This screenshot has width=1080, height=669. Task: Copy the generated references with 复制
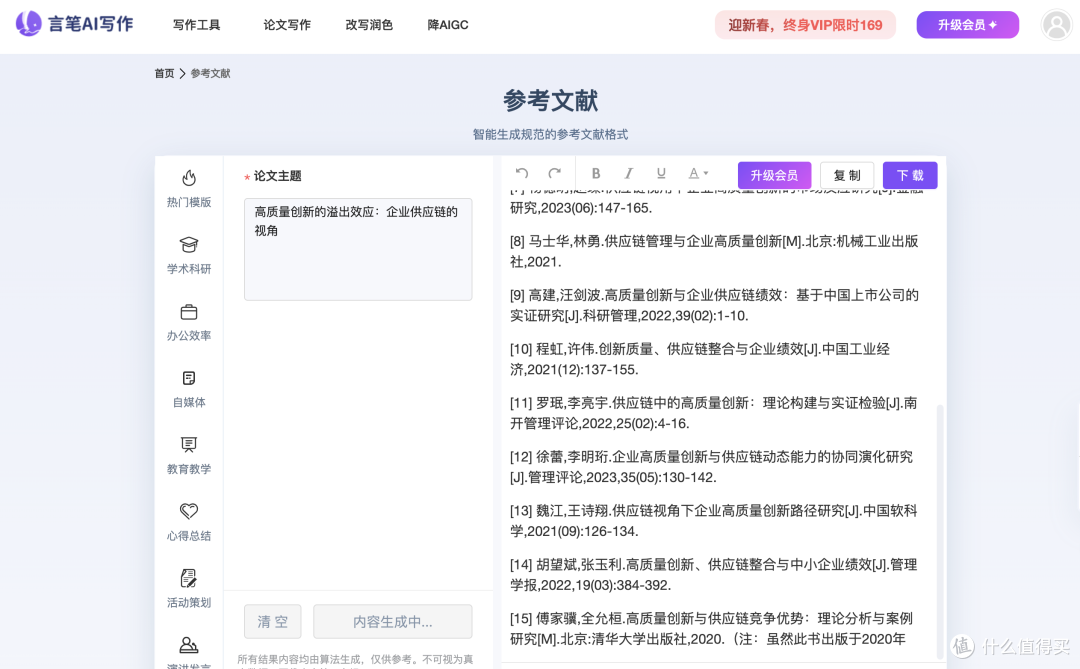pos(847,175)
